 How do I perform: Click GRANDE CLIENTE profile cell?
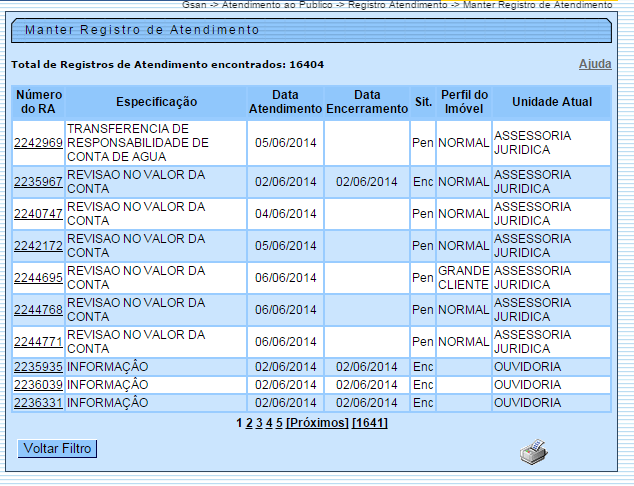click(464, 278)
